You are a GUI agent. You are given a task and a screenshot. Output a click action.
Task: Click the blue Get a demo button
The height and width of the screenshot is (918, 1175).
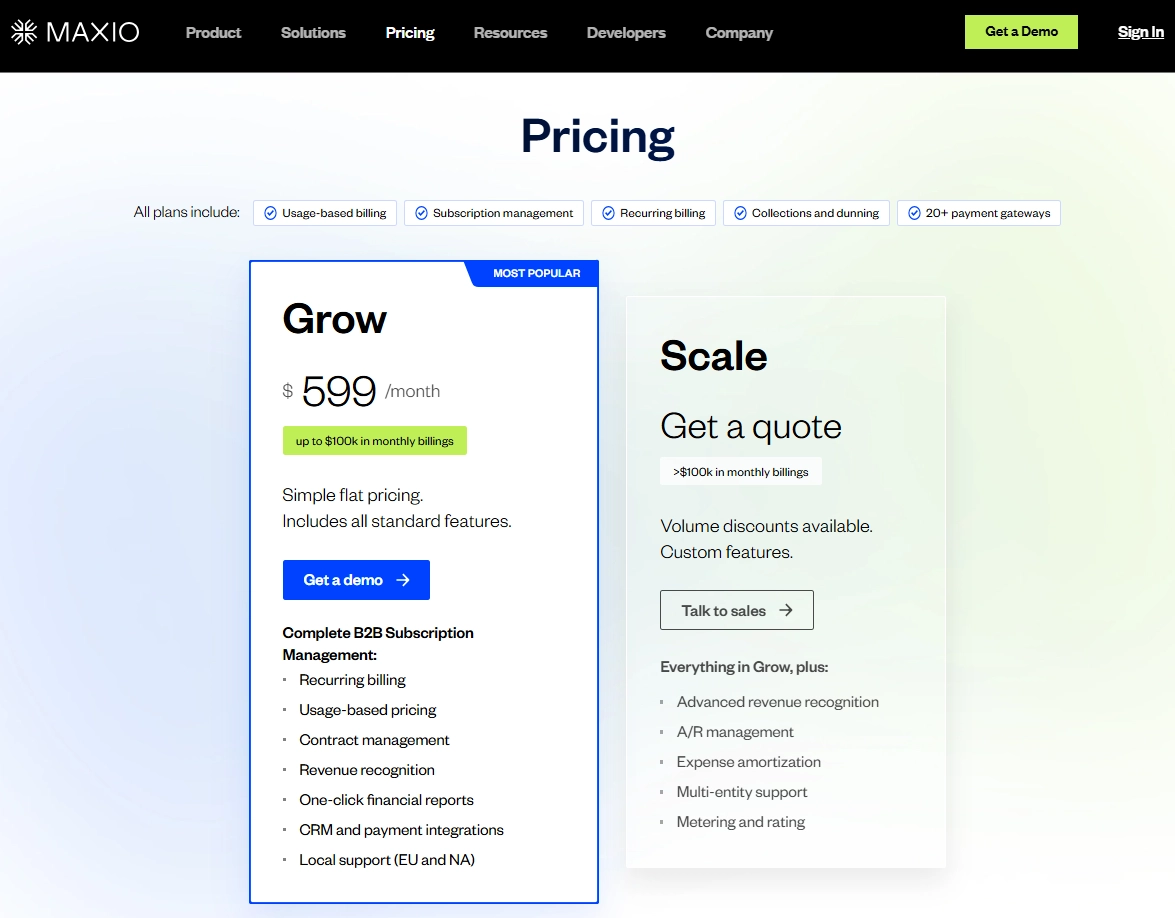point(356,580)
